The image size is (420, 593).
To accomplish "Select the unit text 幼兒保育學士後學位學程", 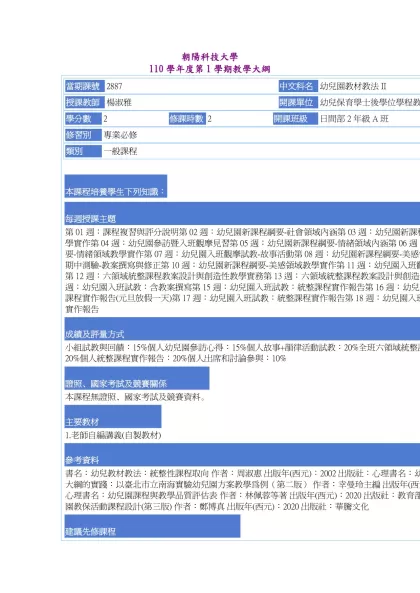I will click(x=370, y=102).
